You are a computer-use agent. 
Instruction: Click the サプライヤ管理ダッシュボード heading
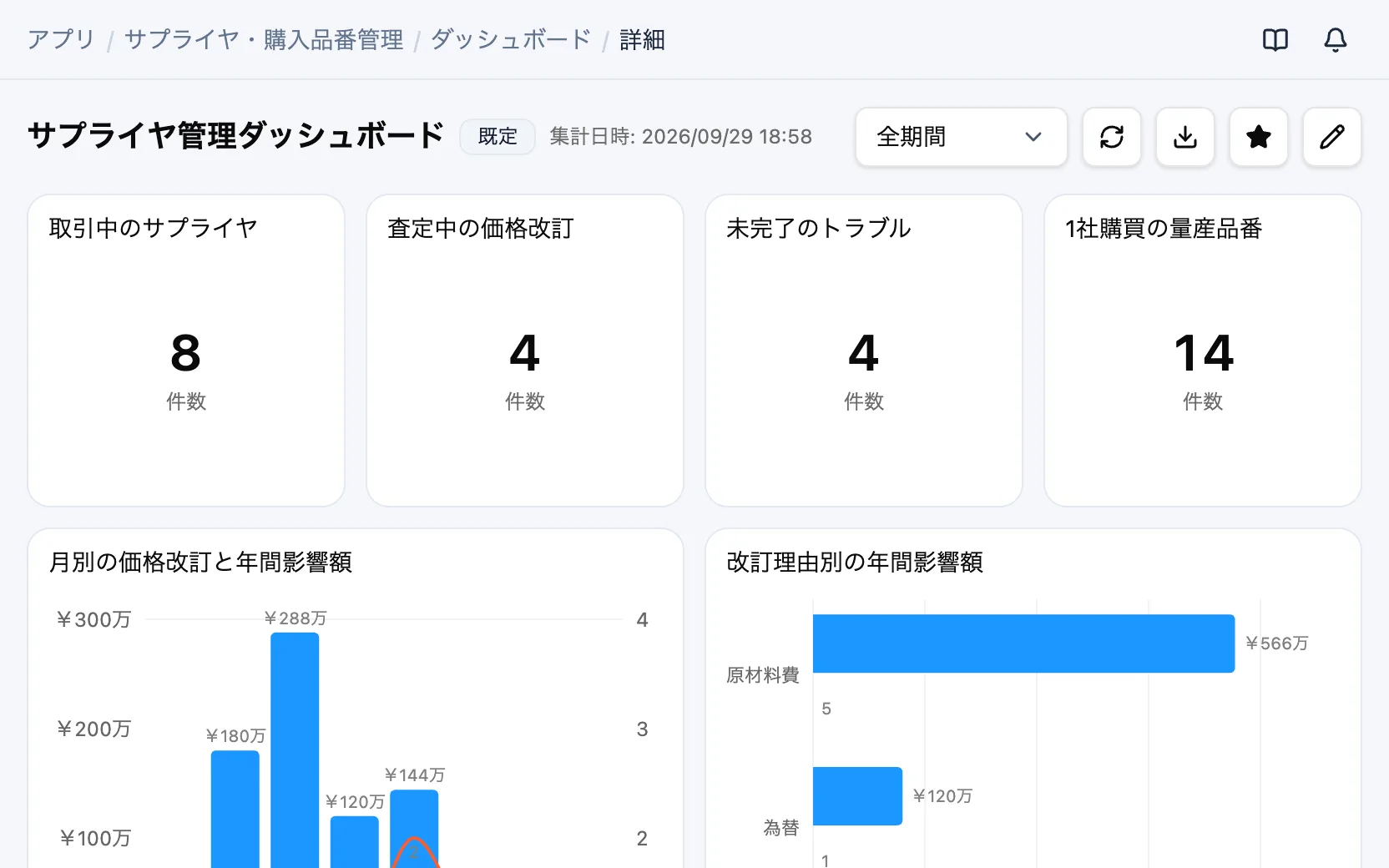coord(235,136)
